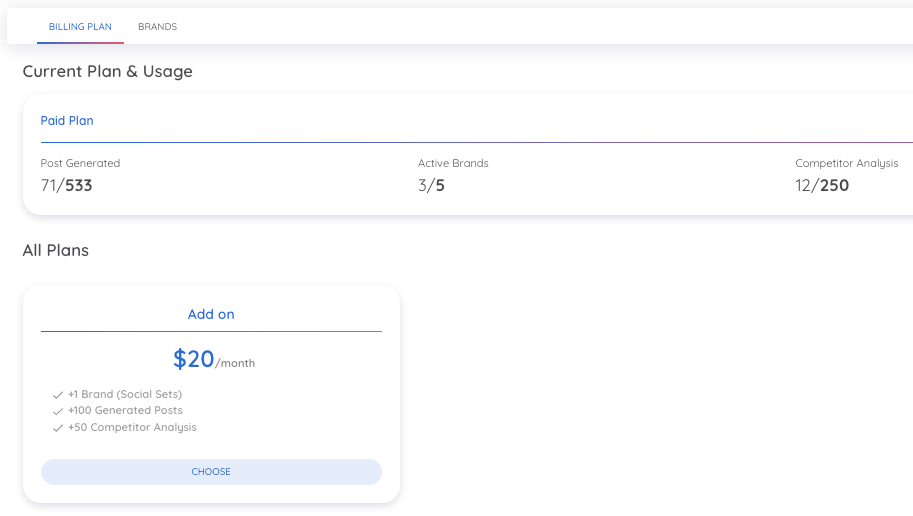The height and width of the screenshot is (516, 913).
Task: Click the All Plans heading
Action: [x=55, y=250]
